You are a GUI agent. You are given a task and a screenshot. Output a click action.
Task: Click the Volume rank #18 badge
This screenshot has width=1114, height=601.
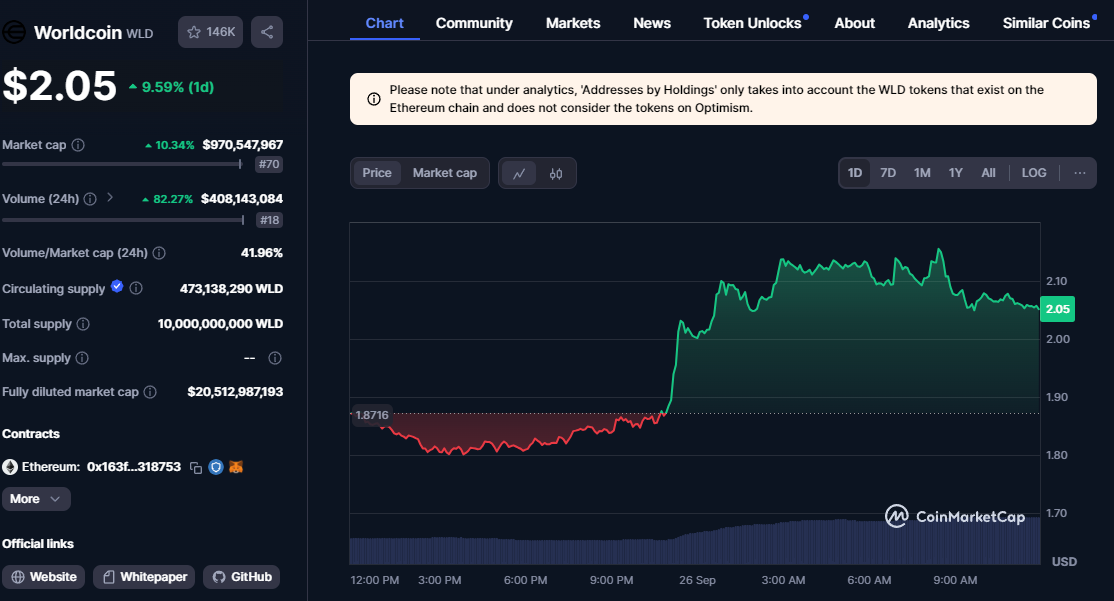pyautogui.click(x=269, y=220)
